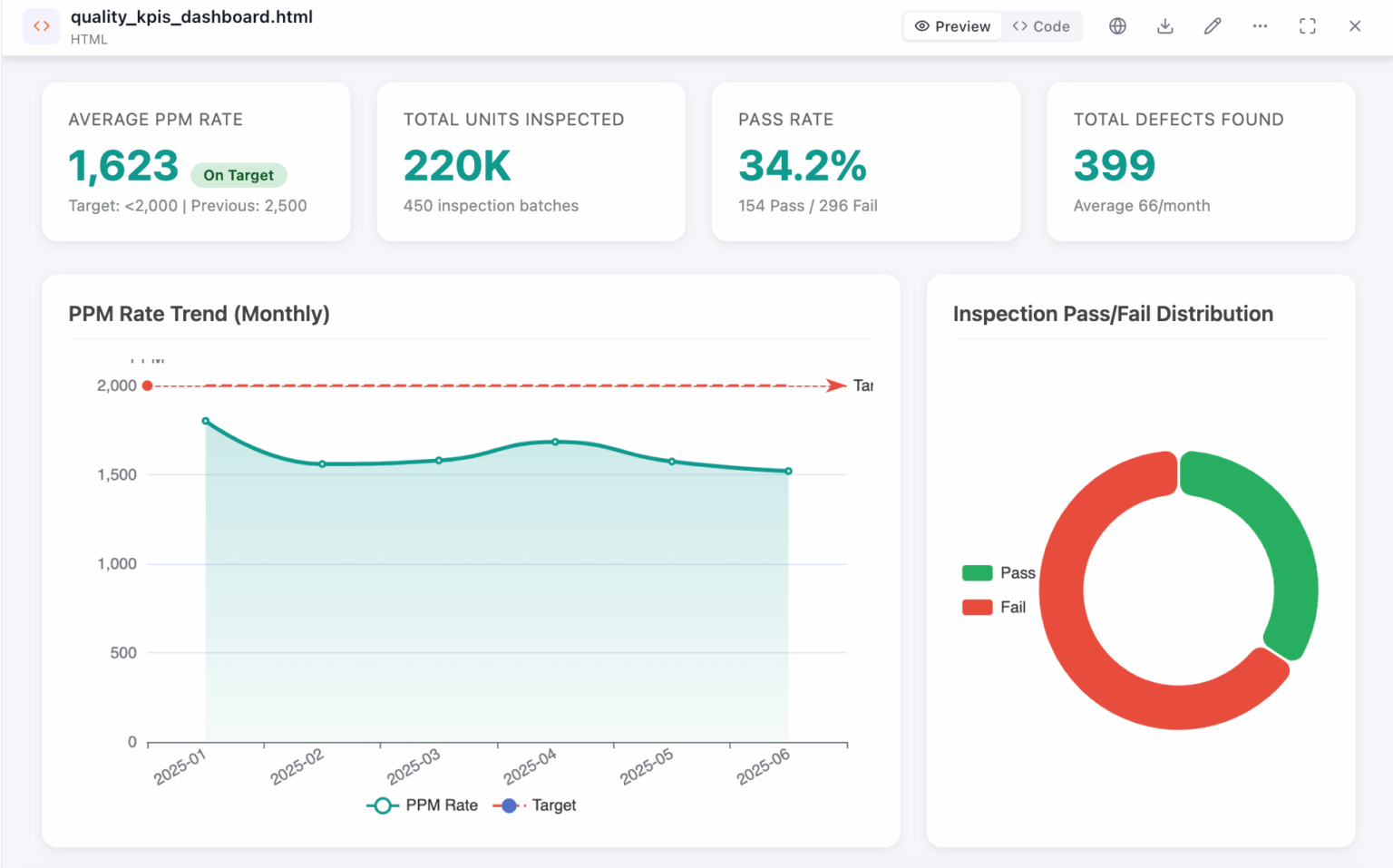Click the TOTAL DEFECTS FOUND card title
Screen dimensions: 1393x868
(1179, 120)
